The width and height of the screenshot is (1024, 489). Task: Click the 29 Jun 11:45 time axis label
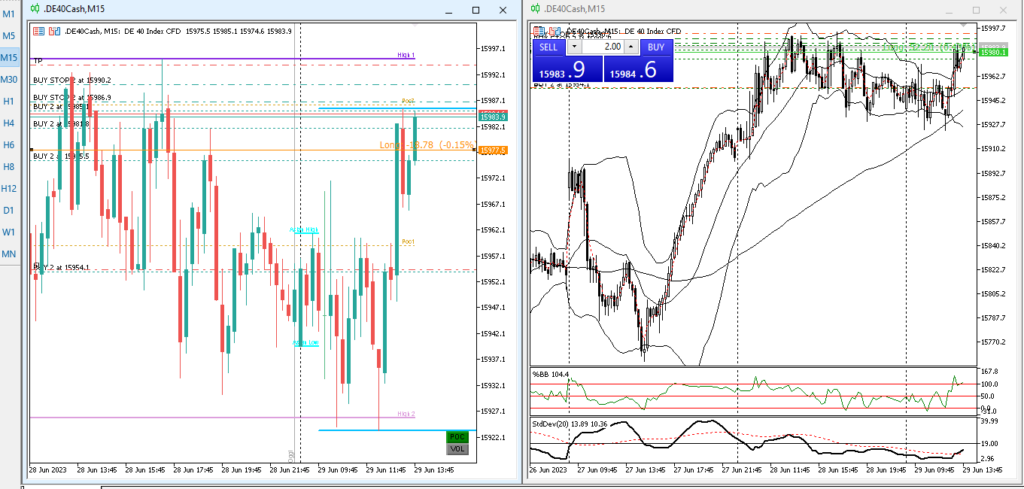click(386, 469)
